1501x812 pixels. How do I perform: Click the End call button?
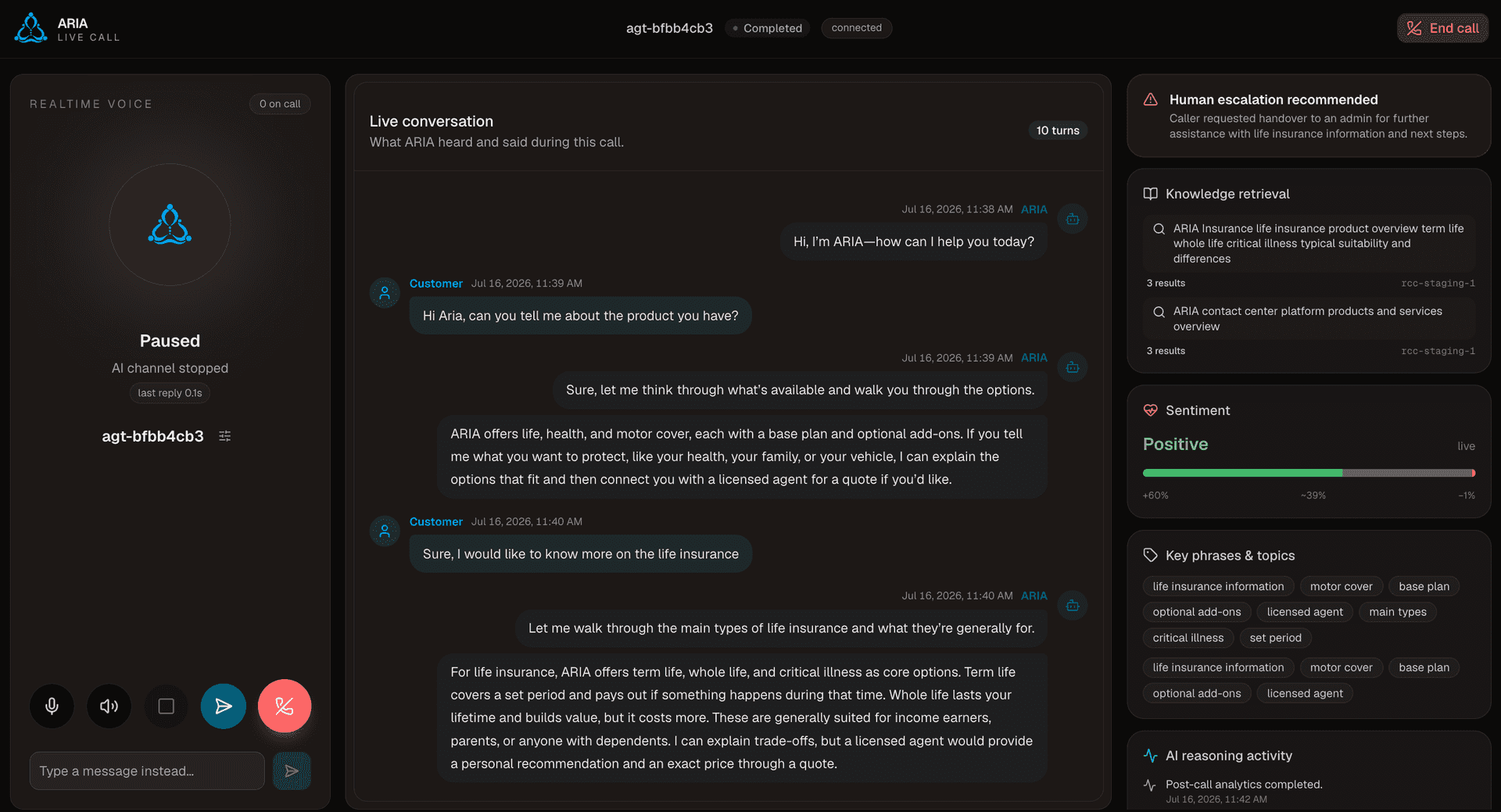tap(1442, 28)
